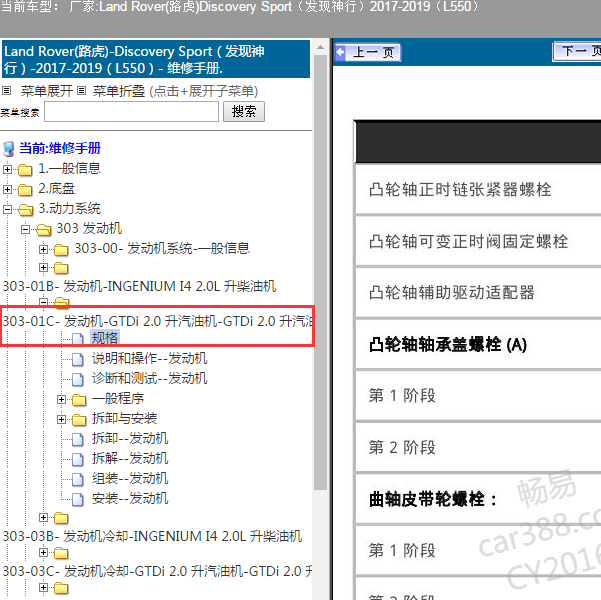Click the 凸轮轴正时链张紧器螺栓 table row

coord(478,189)
